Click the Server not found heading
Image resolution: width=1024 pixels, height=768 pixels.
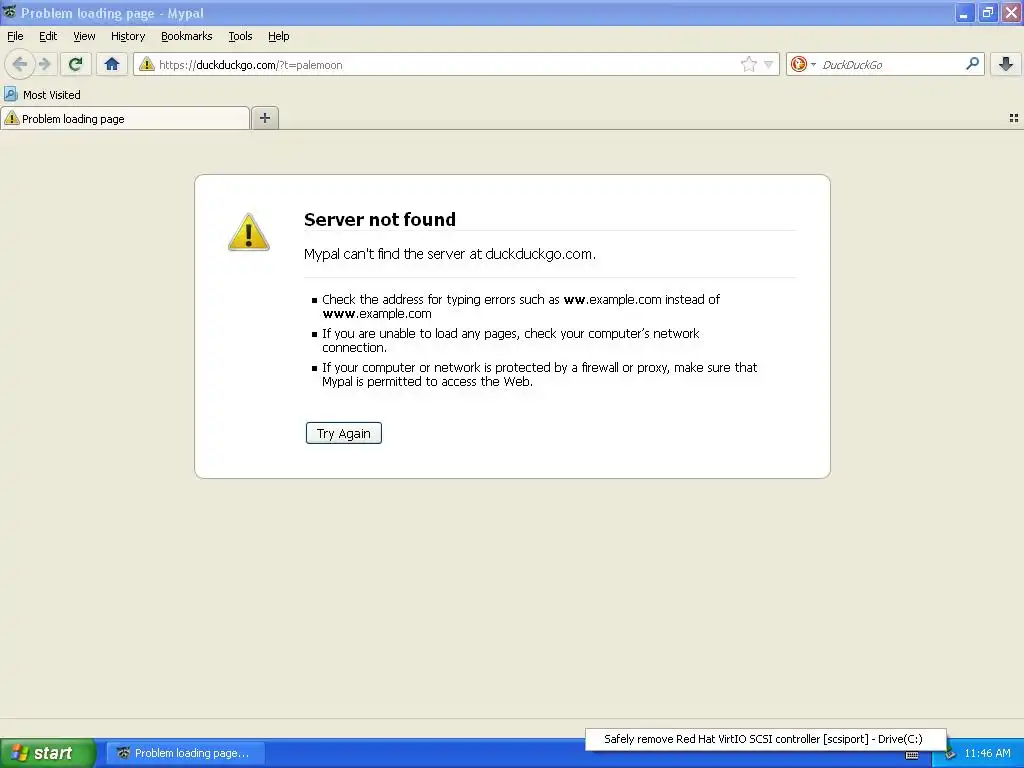tap(380, 219)
